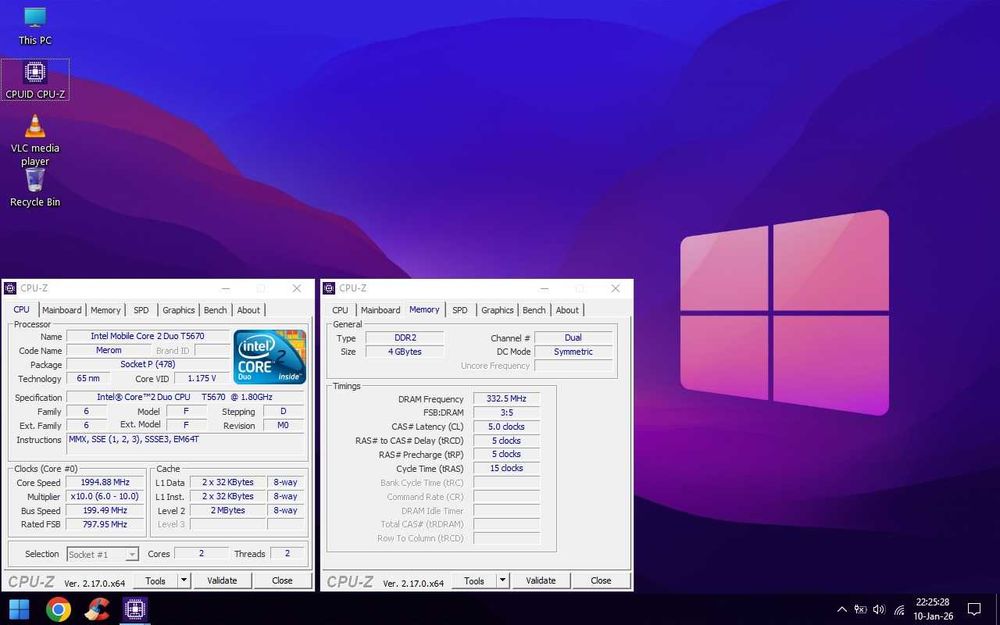Open SPD tab in right CPU-Z window

460,310
